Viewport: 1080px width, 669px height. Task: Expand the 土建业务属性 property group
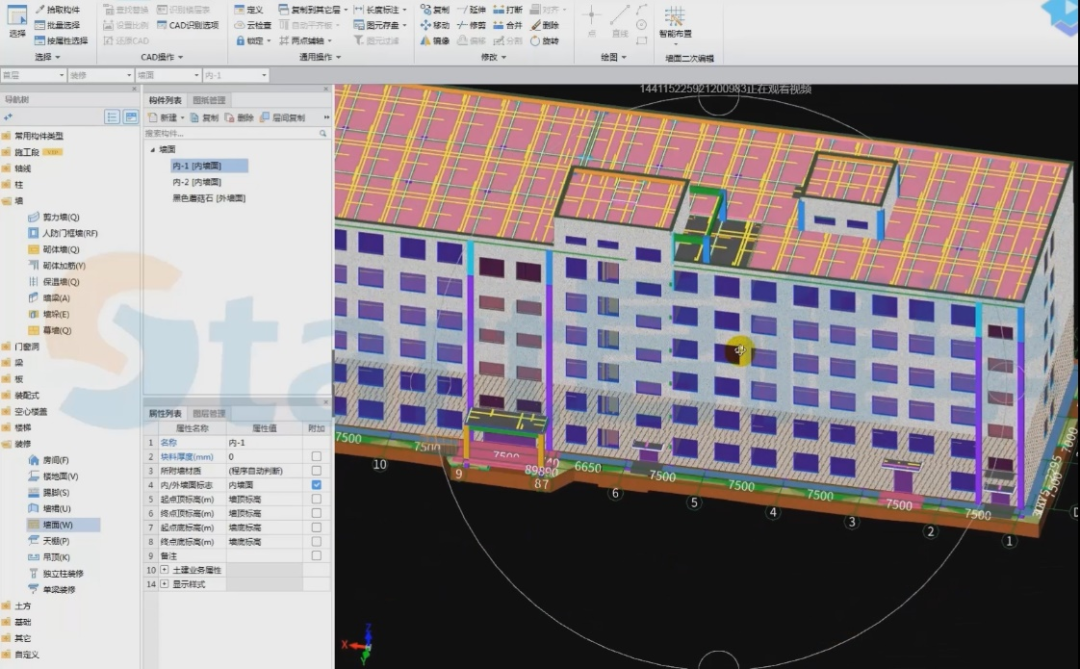pyautogui.click(x=165, y=570)
